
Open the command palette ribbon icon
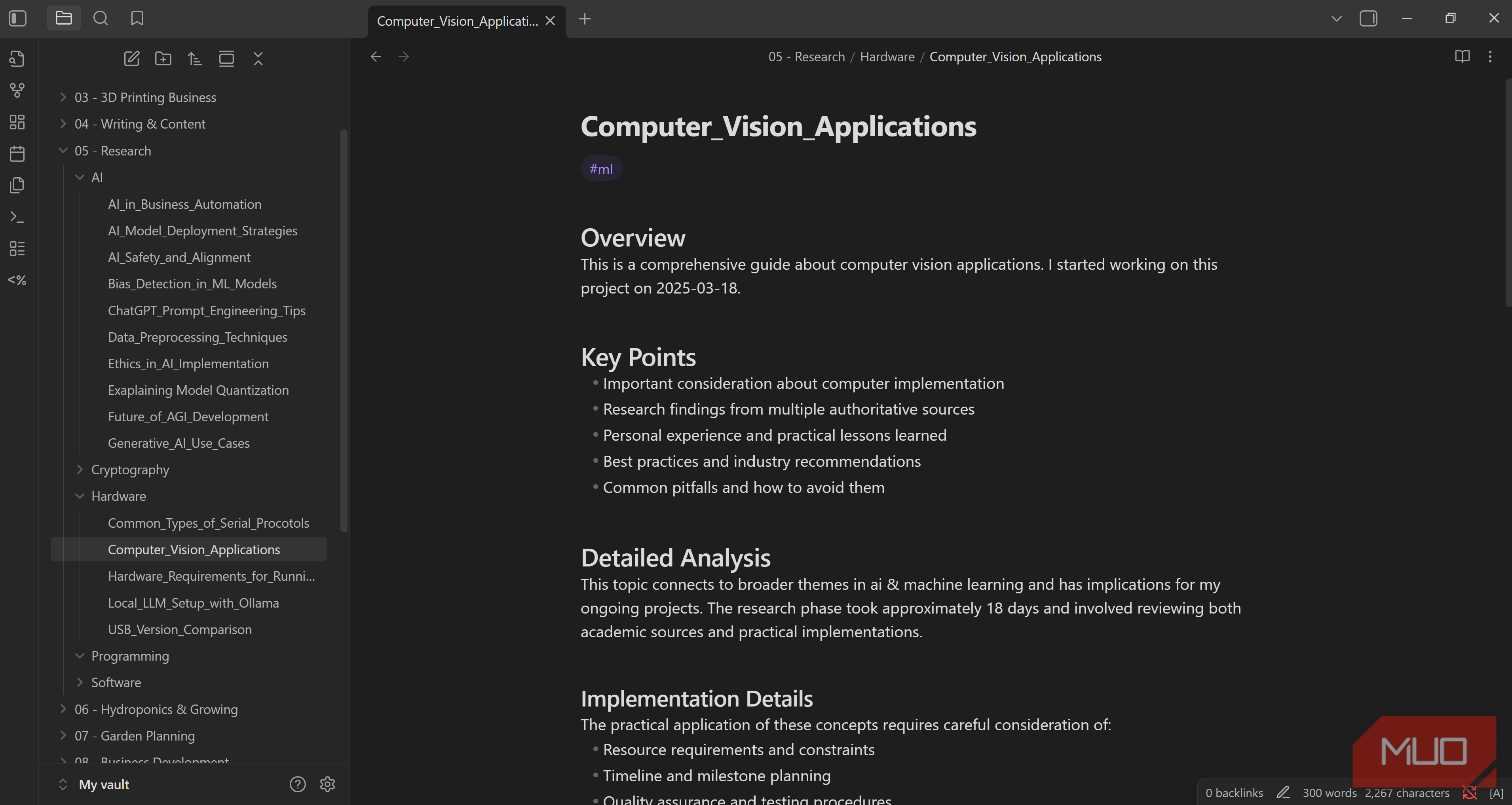click(x=17, y=217)
